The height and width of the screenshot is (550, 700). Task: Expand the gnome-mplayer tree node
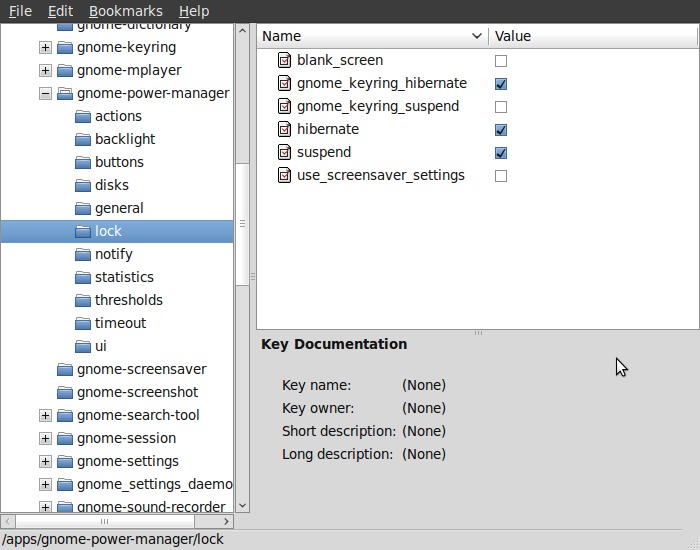(x=45, y=71)
